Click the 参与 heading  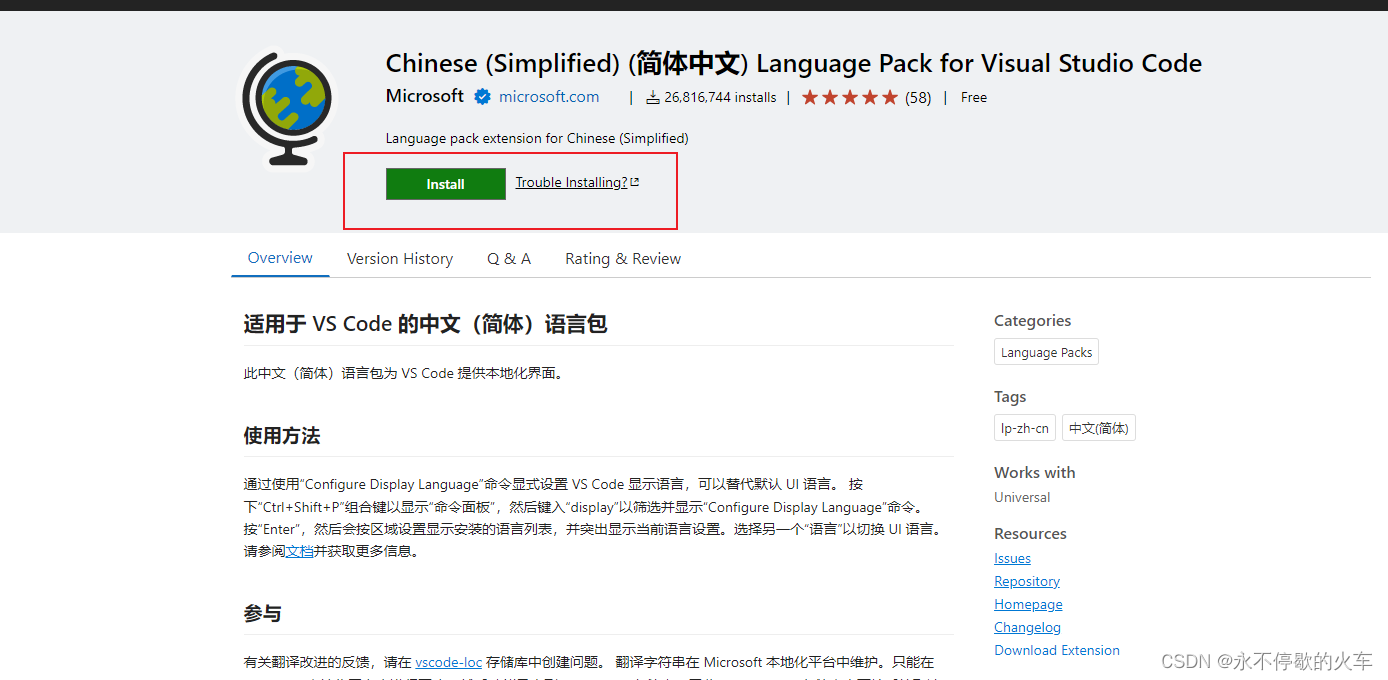coord(263,613)
